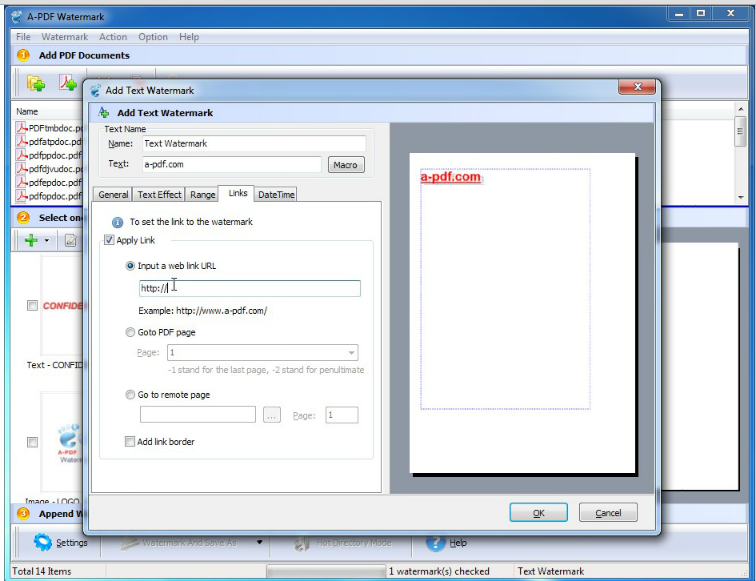
Task: Select Input a web link URL
Action: pyautogui.click(x=130, y=266)
